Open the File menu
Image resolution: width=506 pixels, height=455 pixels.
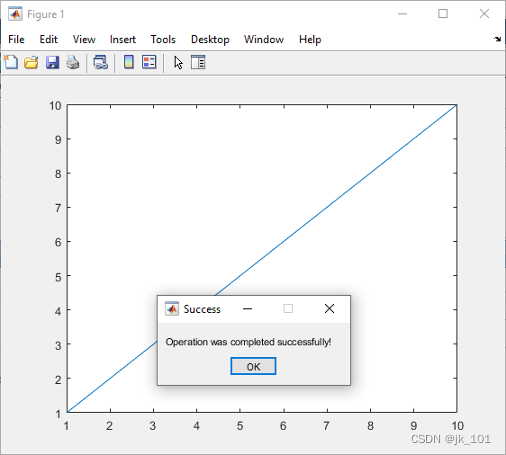coord(16,39)
